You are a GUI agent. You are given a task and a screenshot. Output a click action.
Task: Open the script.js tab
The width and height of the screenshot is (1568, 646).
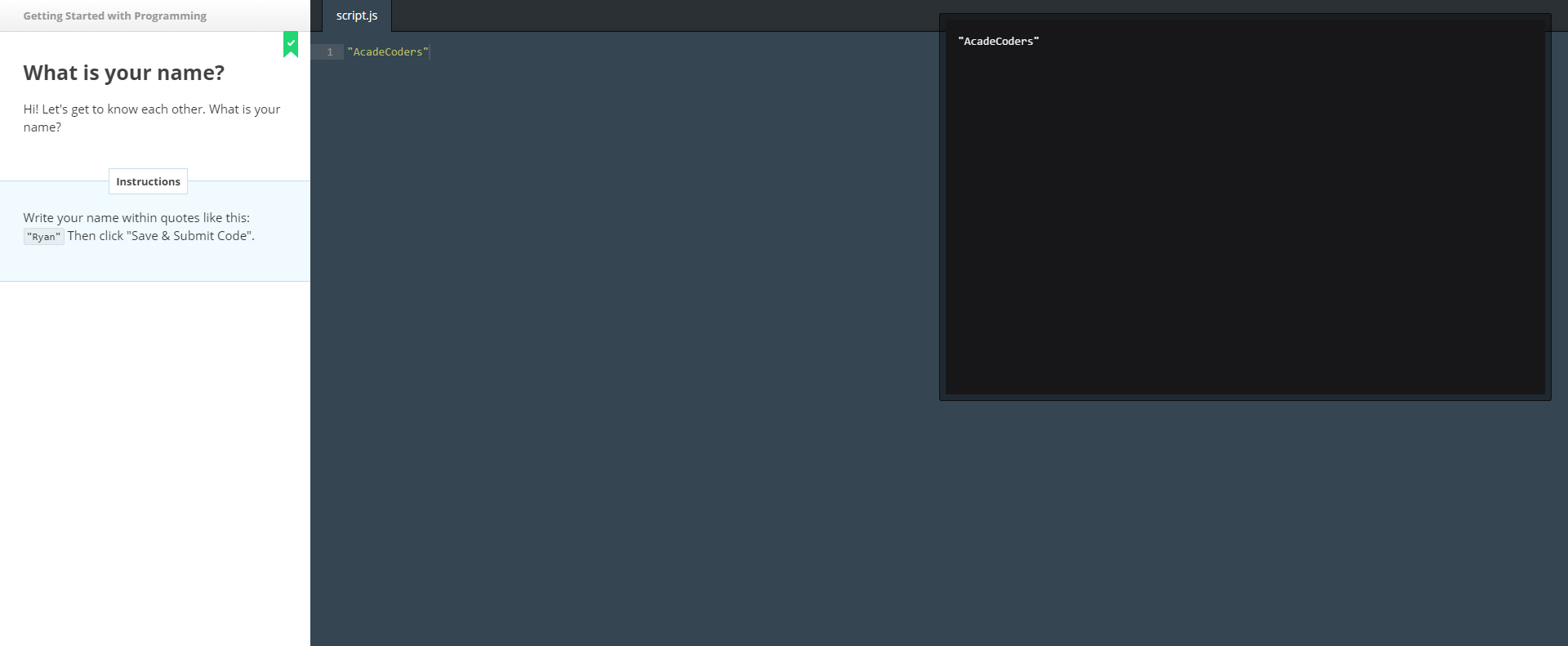(357, 16)
